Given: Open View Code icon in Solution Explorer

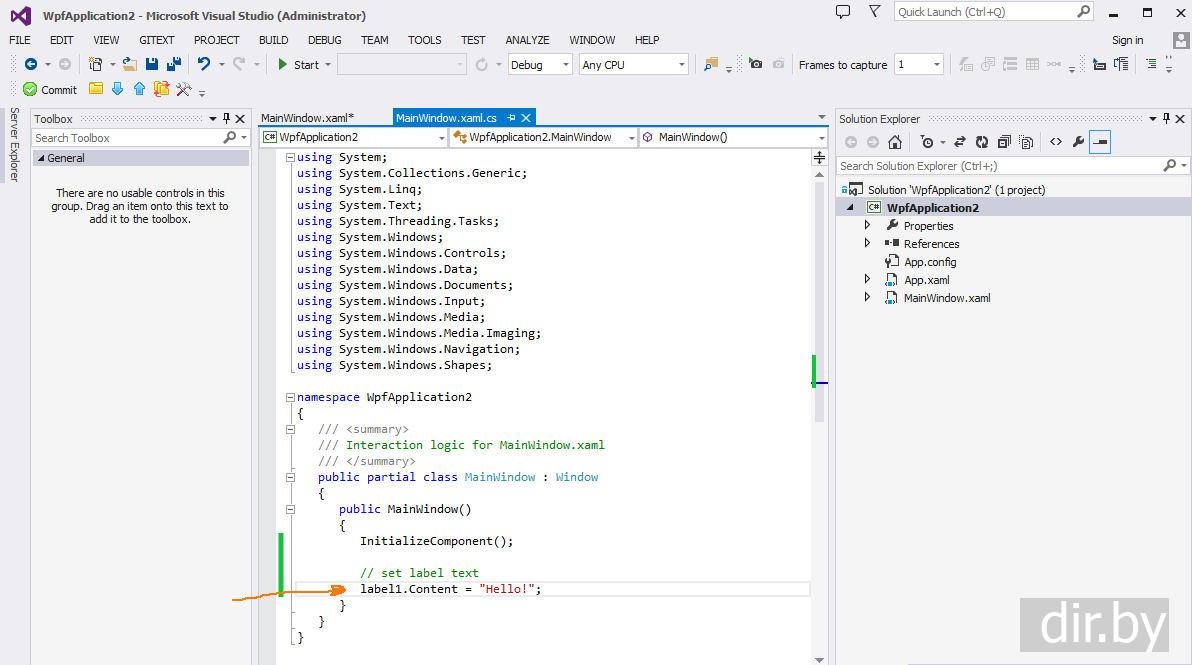Looking at the screenshot, I should (1055, 142).
